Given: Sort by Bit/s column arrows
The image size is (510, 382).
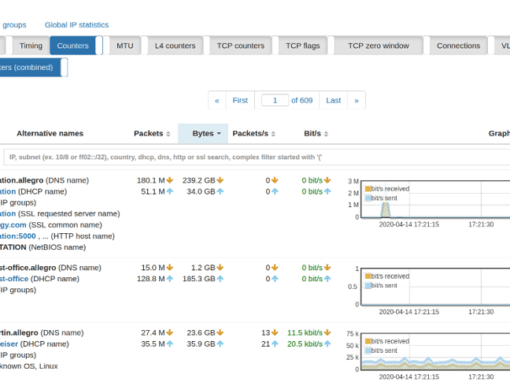Looking at the screenshot, I should click(326, 134).
